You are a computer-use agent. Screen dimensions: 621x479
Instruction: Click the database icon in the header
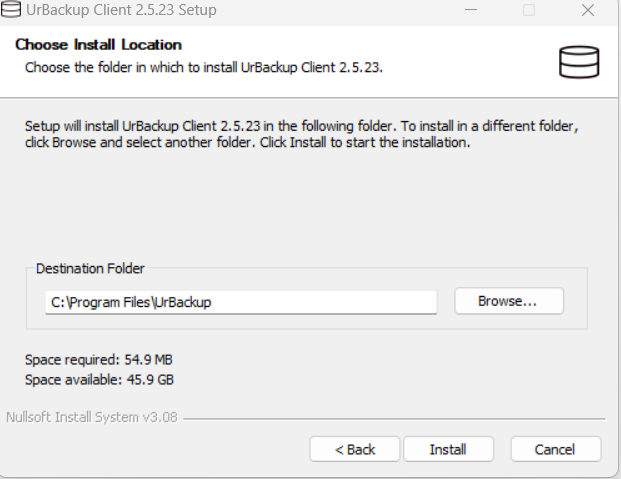coord(579,62)
